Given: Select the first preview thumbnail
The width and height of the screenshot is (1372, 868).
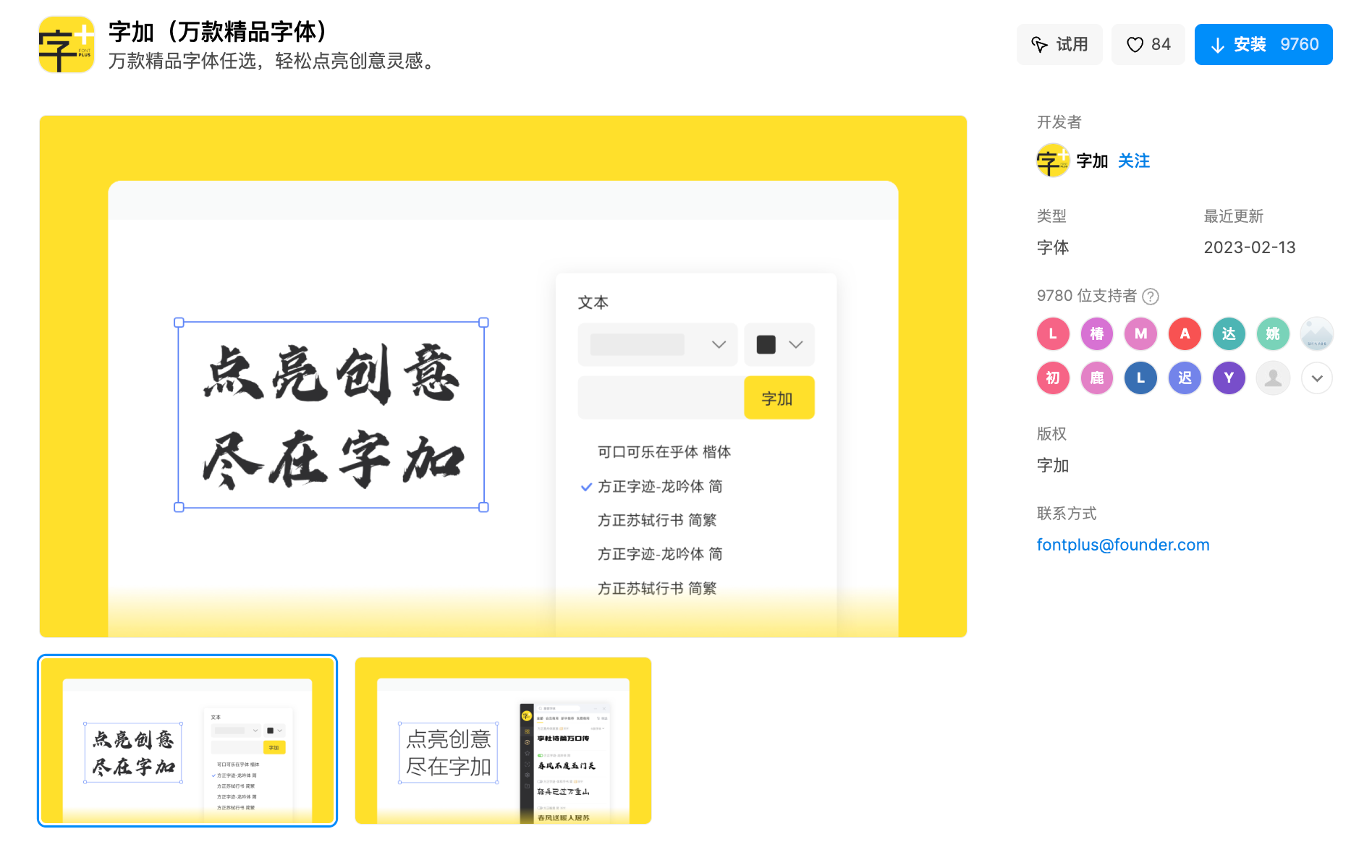Looking at the screenshot, I should pyautogui.click(x=187, y=741).
